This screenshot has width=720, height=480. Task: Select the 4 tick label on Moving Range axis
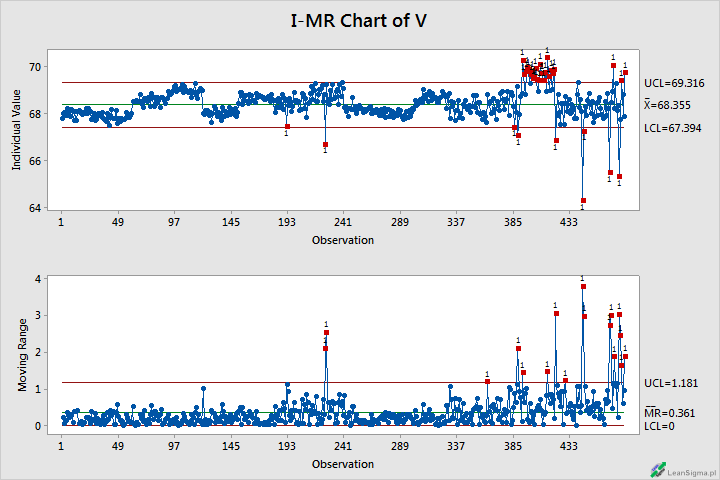[37, 279]
